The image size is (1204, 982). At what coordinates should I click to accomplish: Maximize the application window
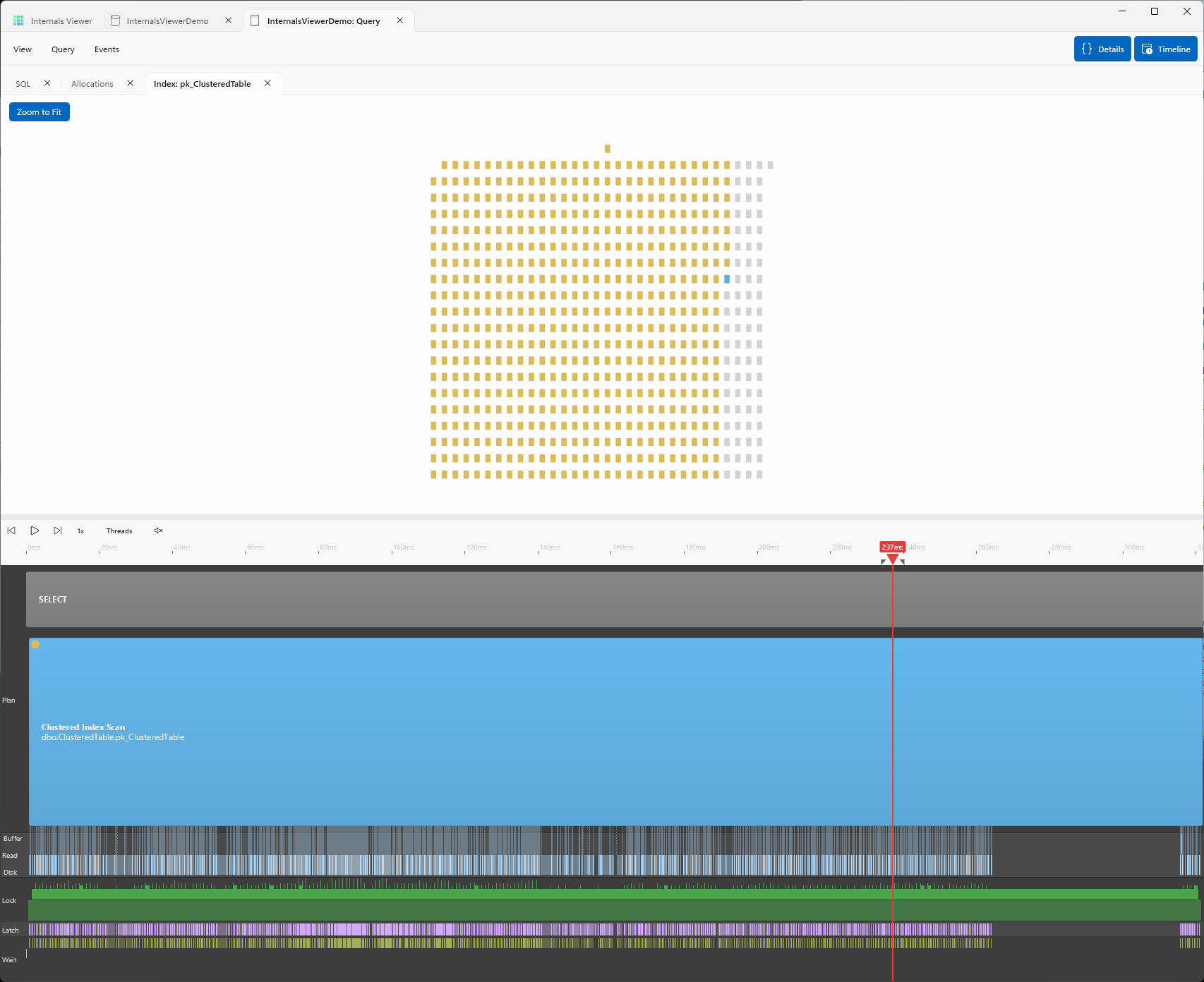(1155, 11)
